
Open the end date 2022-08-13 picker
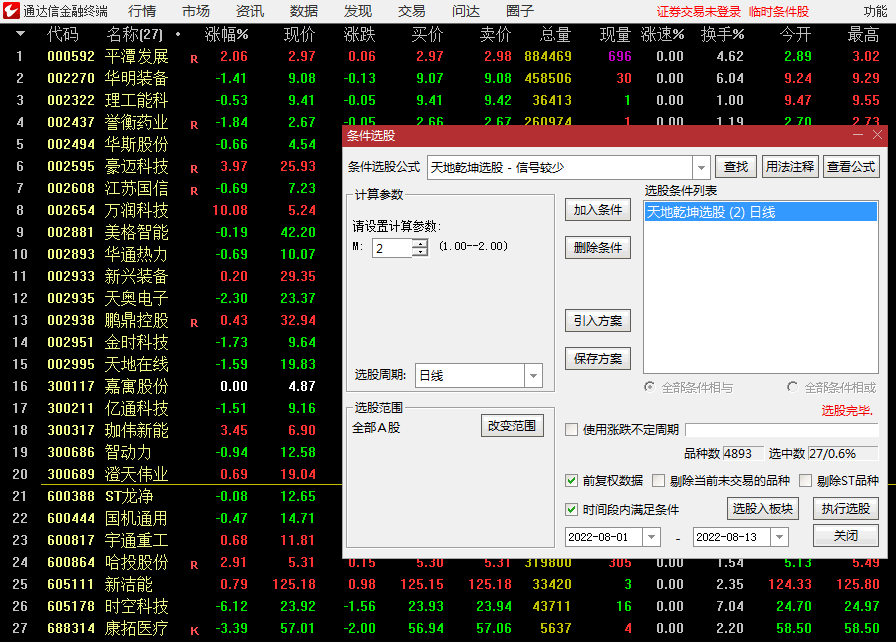tap(779, 537)
